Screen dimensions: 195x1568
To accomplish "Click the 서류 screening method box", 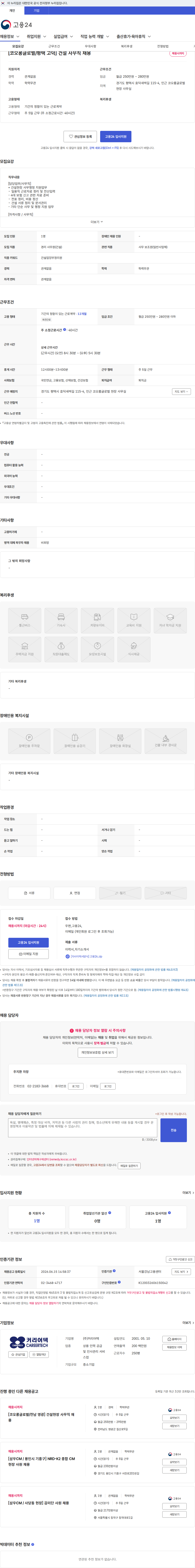I will [29, 893].
